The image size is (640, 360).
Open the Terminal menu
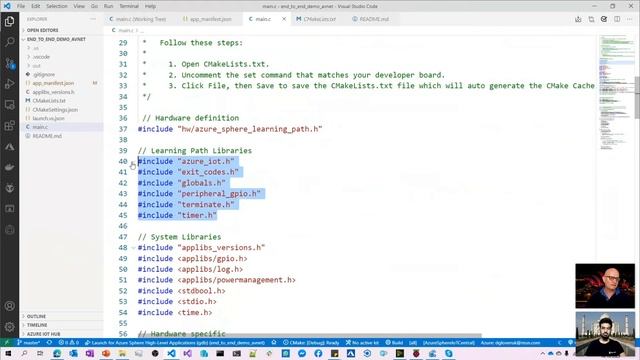point(129,6)
